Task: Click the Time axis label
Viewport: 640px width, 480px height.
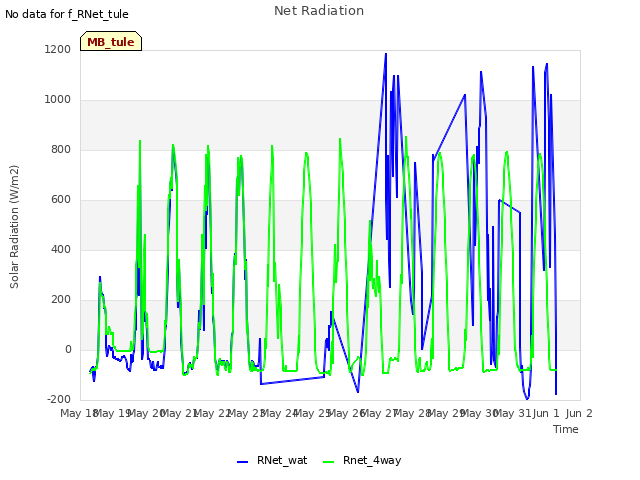Action: tap(566, 429)
